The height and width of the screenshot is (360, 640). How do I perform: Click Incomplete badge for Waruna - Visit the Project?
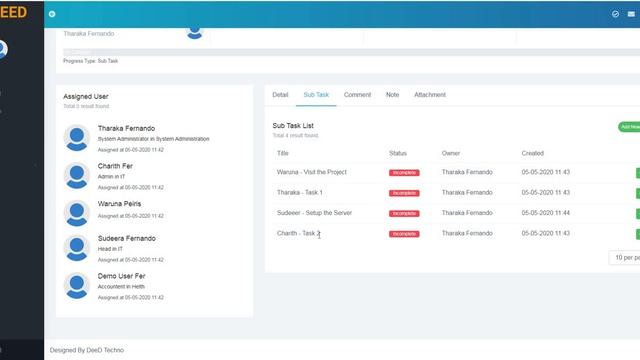pos(404,173)
